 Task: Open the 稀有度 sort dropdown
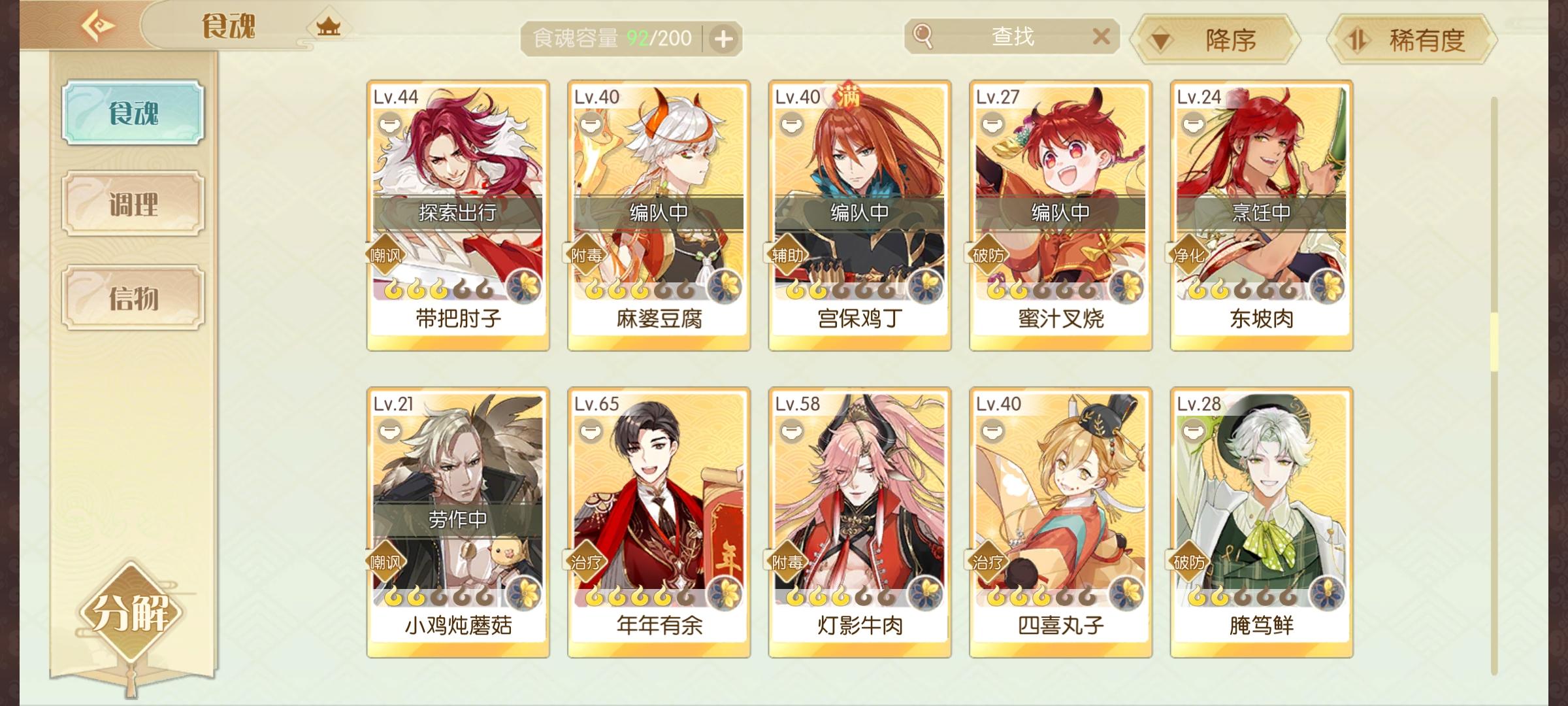click(x=1411, y=41)
